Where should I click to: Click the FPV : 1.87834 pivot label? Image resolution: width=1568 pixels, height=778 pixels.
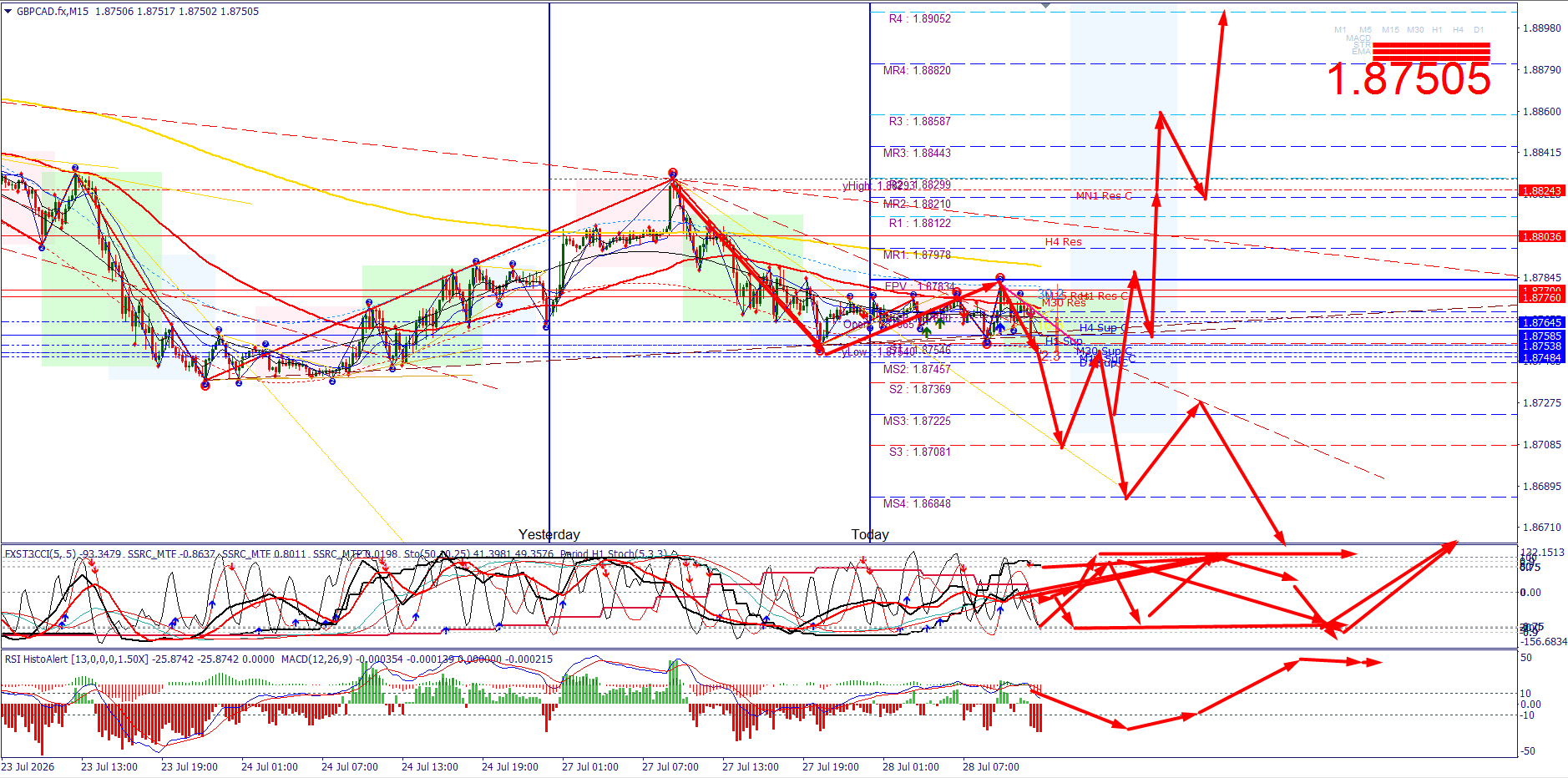tap(919, 286)
